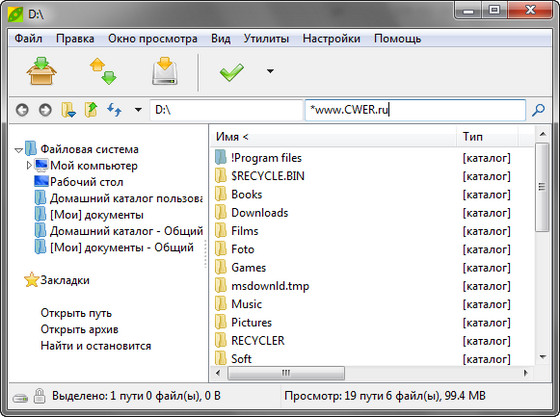The image size is (560, 417).
Task: Open the Настройки menu
Action: pos(331,39)
